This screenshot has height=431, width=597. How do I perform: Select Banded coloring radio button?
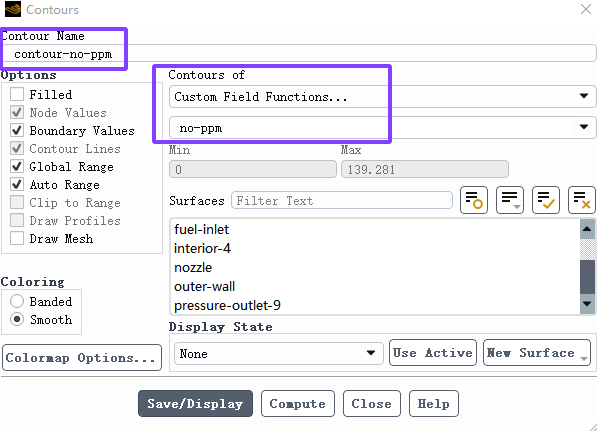point(17,301)
